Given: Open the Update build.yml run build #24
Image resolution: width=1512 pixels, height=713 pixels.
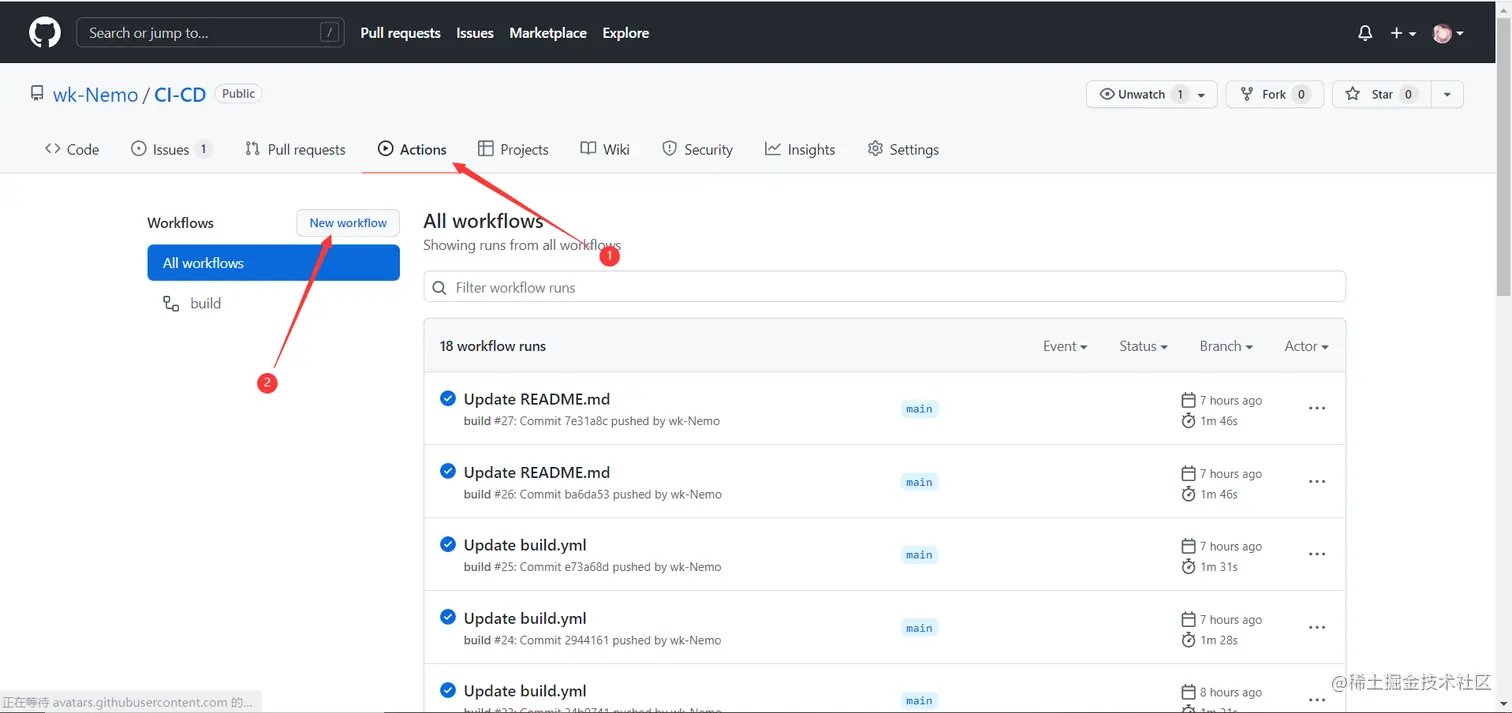Looking at the screenshot, I should point(525,618).
